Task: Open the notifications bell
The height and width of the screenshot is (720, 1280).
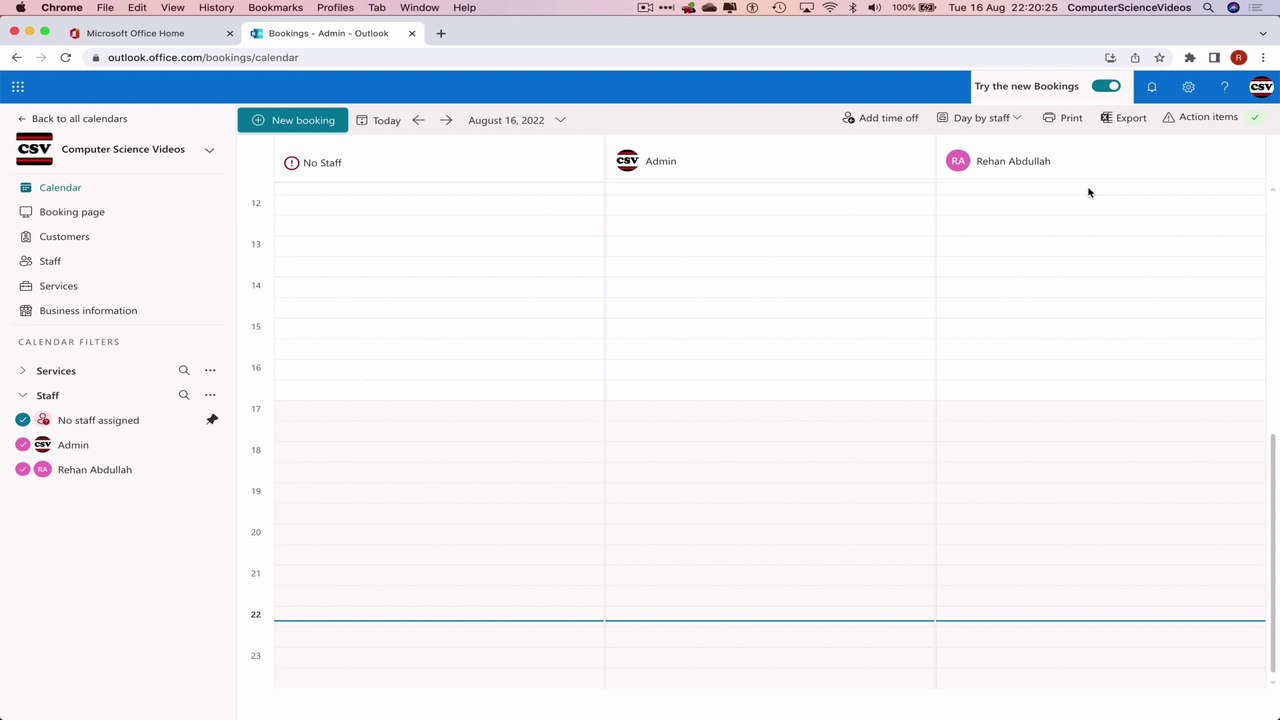Action: [x=1152, y=87]
